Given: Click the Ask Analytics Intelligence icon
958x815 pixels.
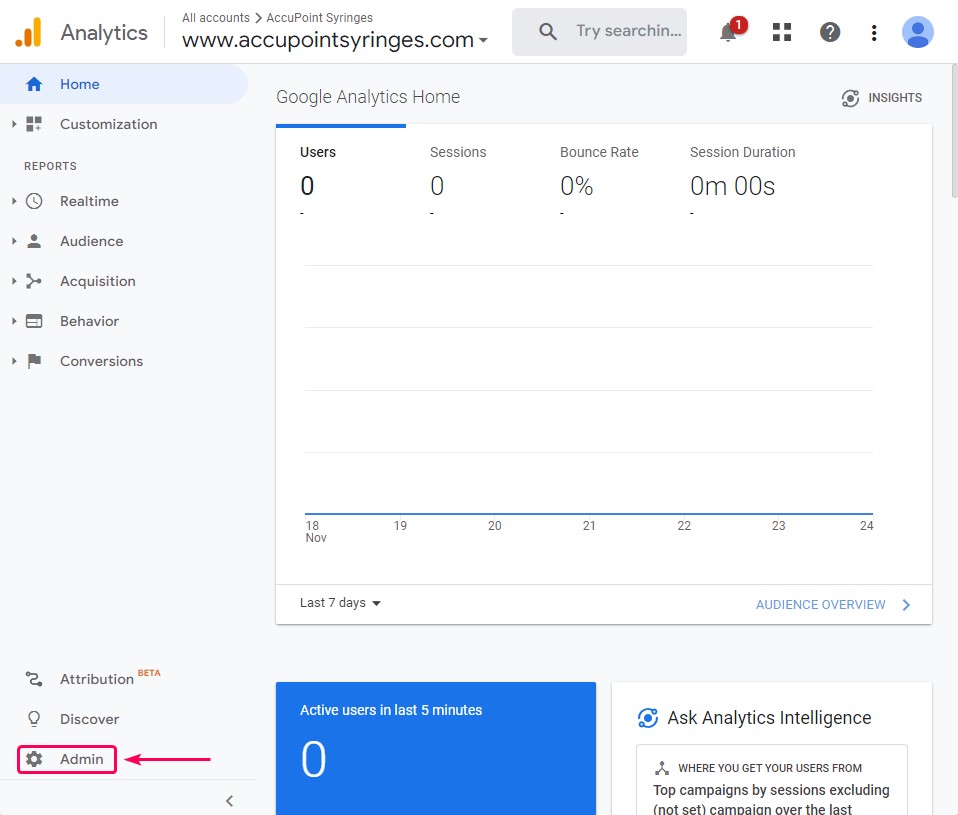Looking at the screenshot, I should pos(648,718).
